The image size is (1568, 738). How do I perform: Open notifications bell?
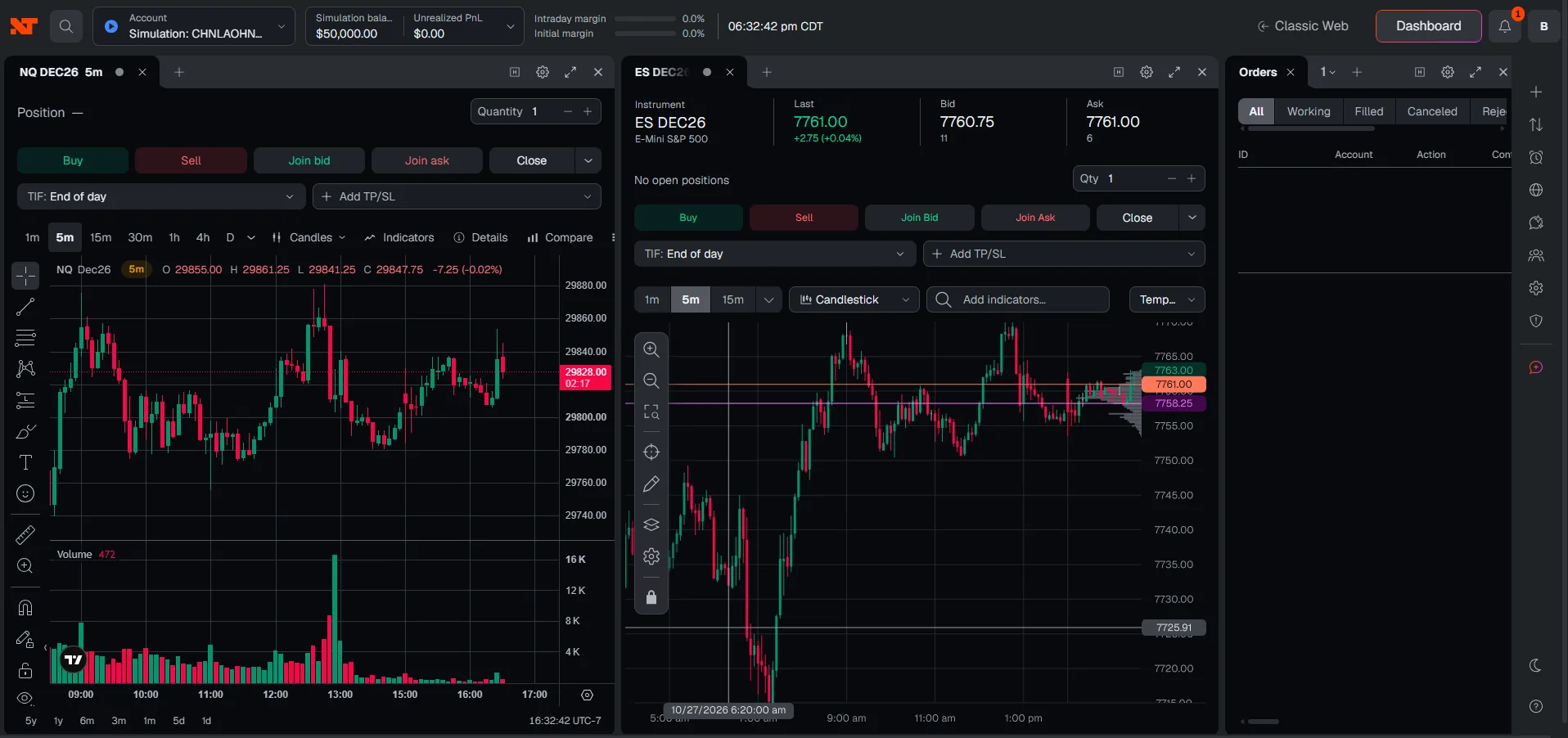tap(1504, 26)
